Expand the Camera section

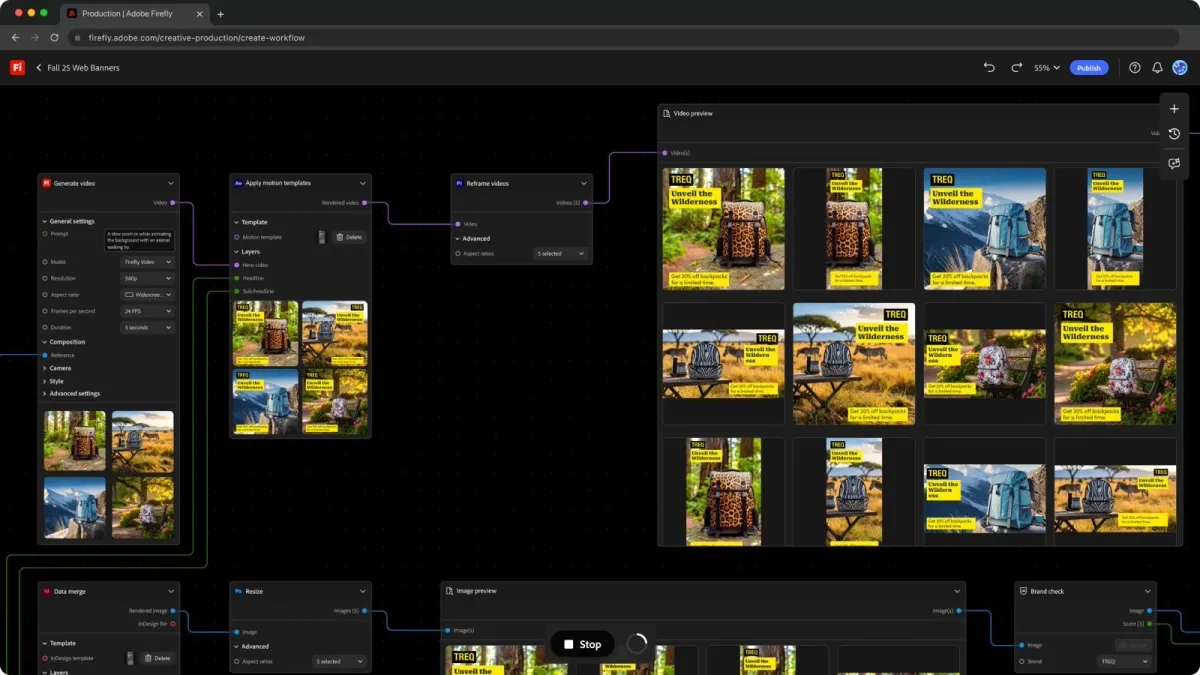[60, 368]
